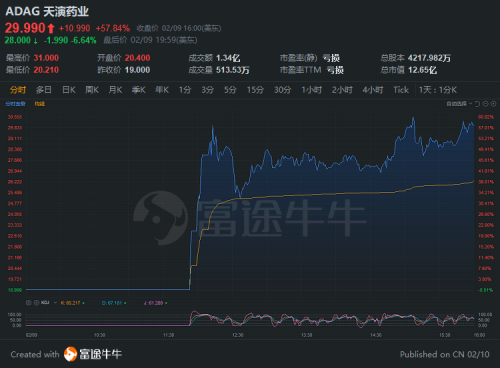Click the 市盈率TTM 亏损 value
The image size is (500, 368).
[335, 70]
